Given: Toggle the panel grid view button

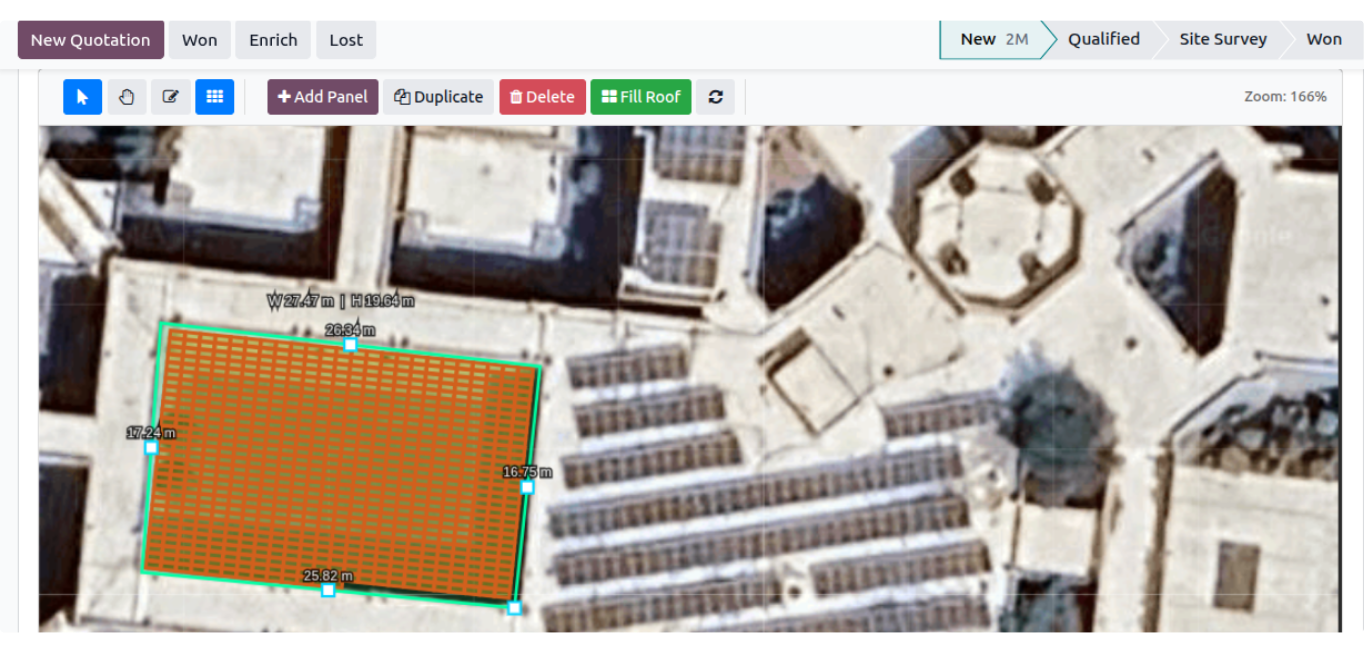Looking at the screenshot, I should click(x=214, y=97).
